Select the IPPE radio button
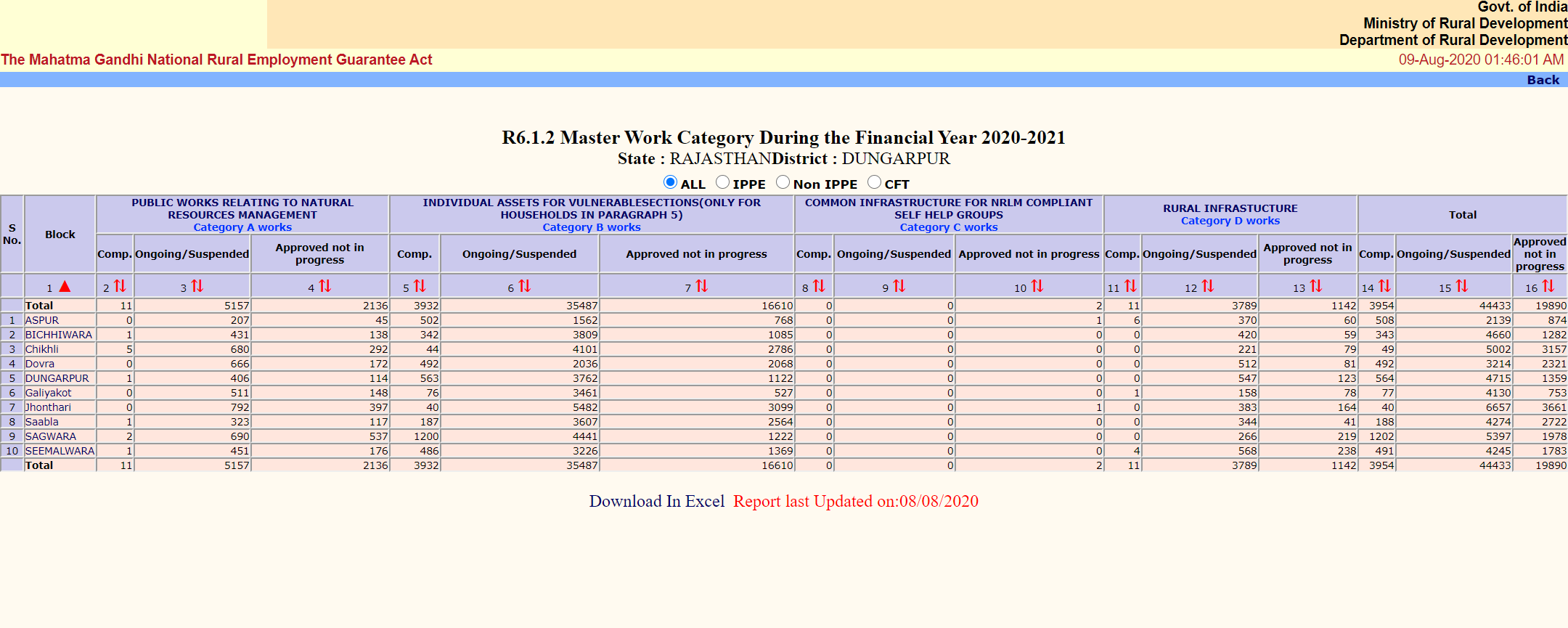This screenshot has height=628, width=1568. click(x=722, y=182)
